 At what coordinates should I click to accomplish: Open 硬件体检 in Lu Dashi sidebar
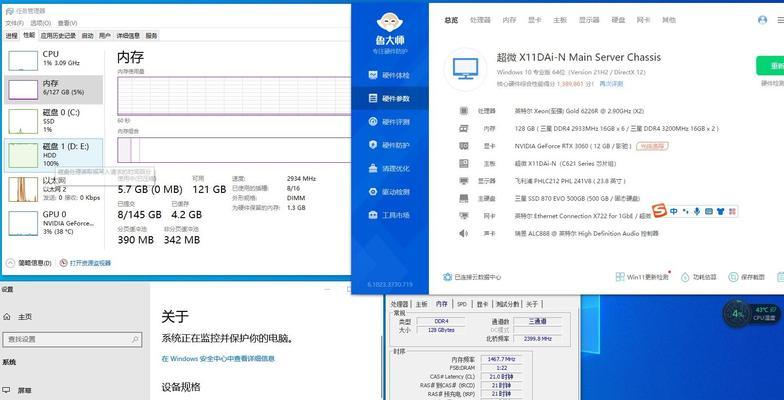(x=390, y=76)
